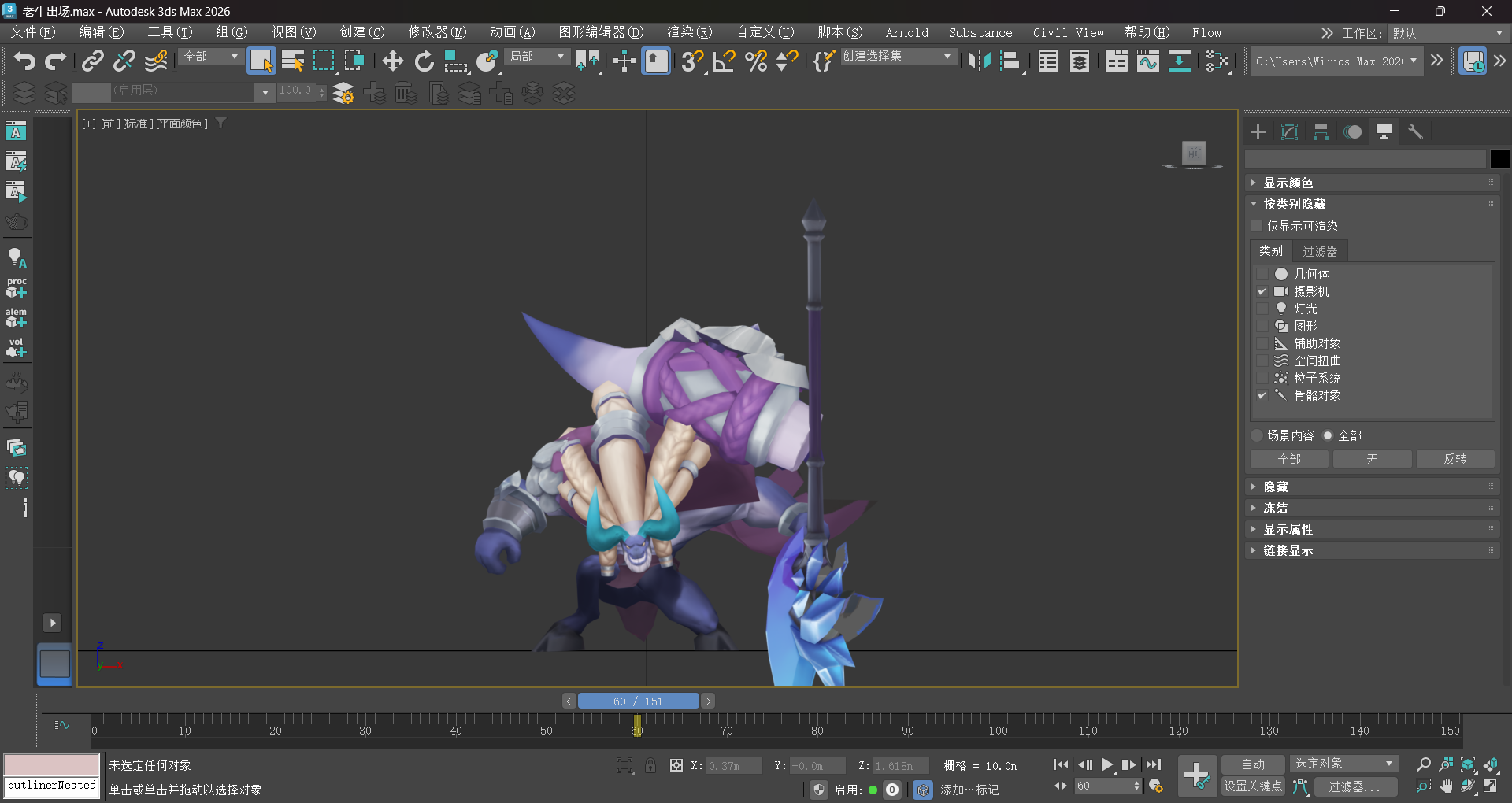This screenshot has width=1512, height=803.
Task: Open the 创建选择集 dropdown
Action: point(898,57)
